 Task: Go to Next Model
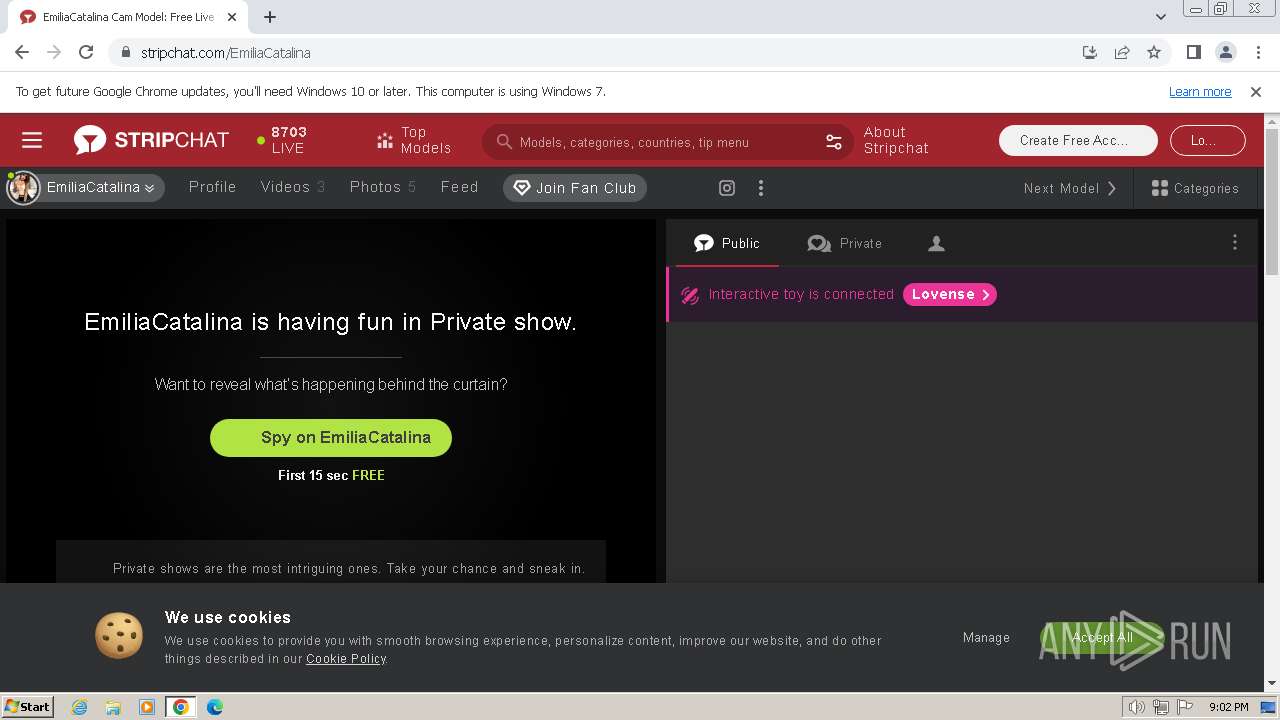pyautogui.click(x=1070, y=188)
